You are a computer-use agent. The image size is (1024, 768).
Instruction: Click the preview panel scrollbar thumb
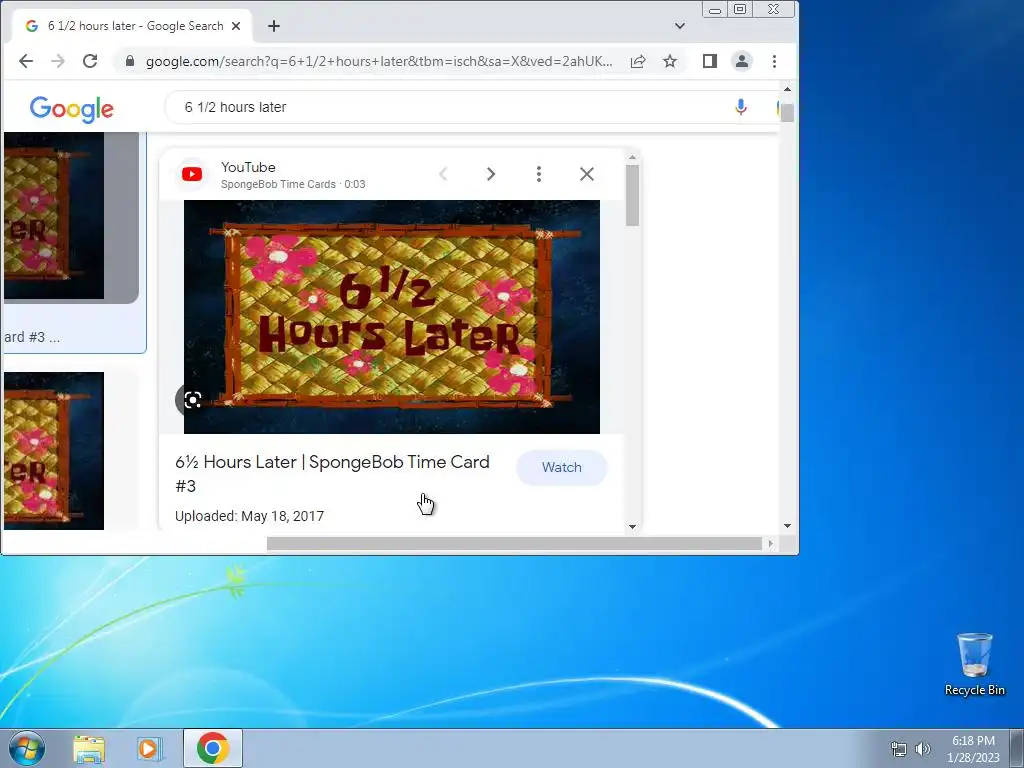(x=632, y=195)
